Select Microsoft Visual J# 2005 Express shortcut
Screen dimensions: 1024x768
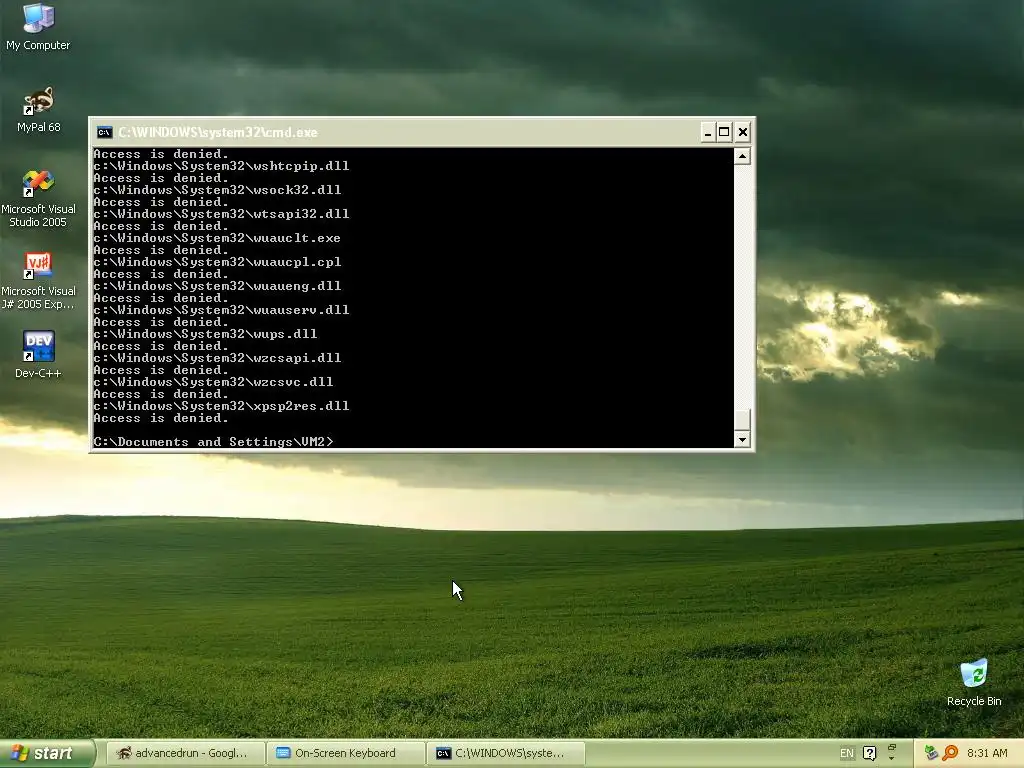(x=38, y=280)
